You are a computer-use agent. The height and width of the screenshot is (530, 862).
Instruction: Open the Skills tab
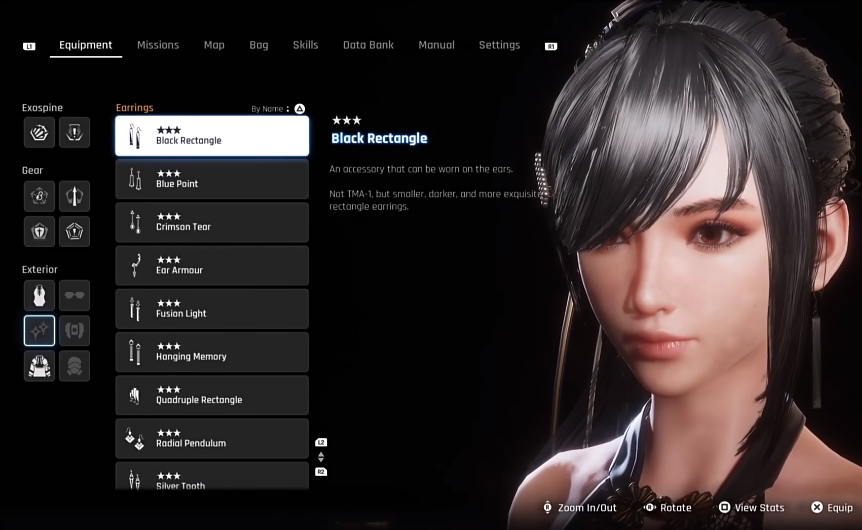[x=305, y=45]
